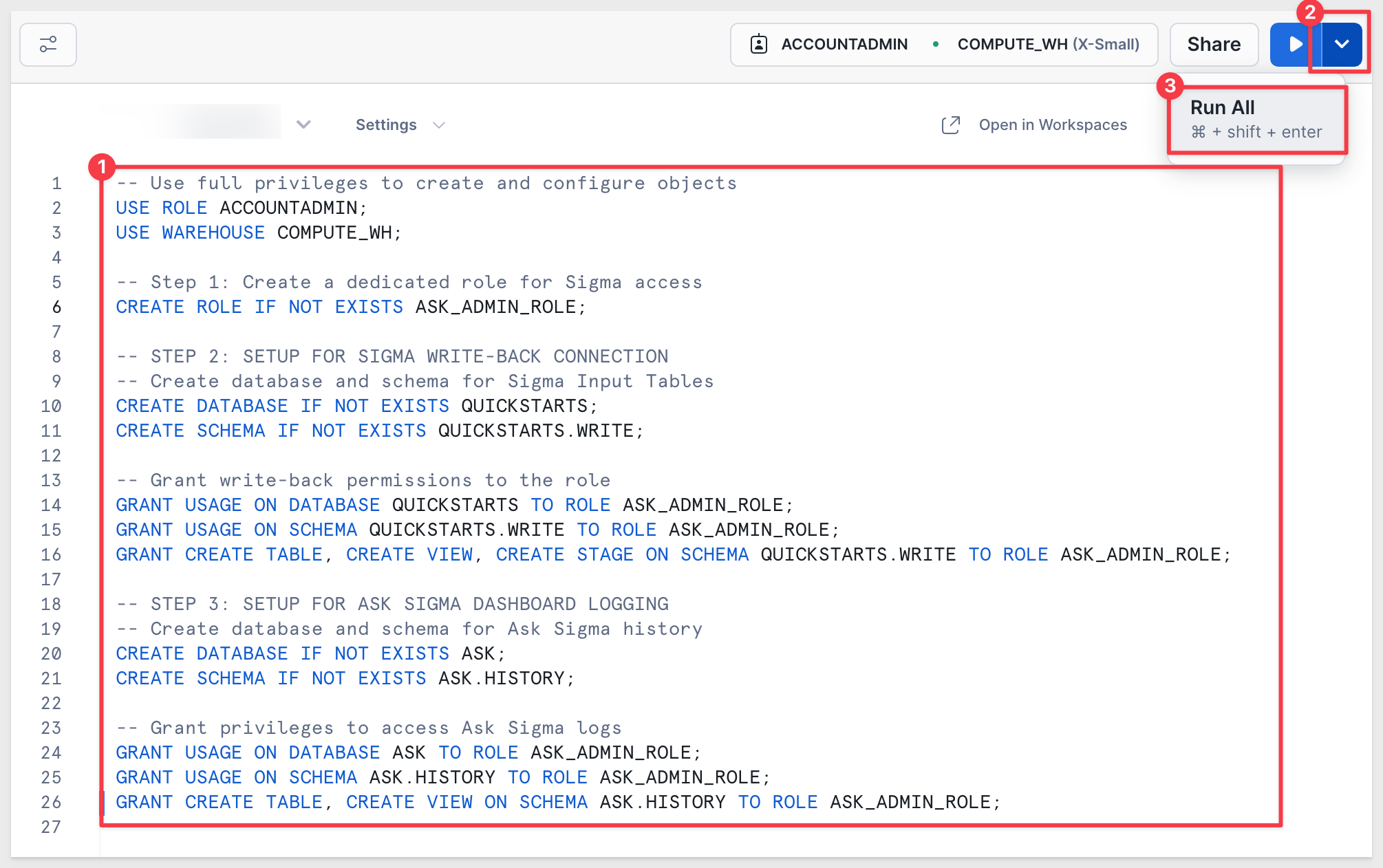Click the GRANT CREATE TABLE, CREATE VIEW, CREATE STAGE line
Screen dimensions: 1383x868
point(674,554)
